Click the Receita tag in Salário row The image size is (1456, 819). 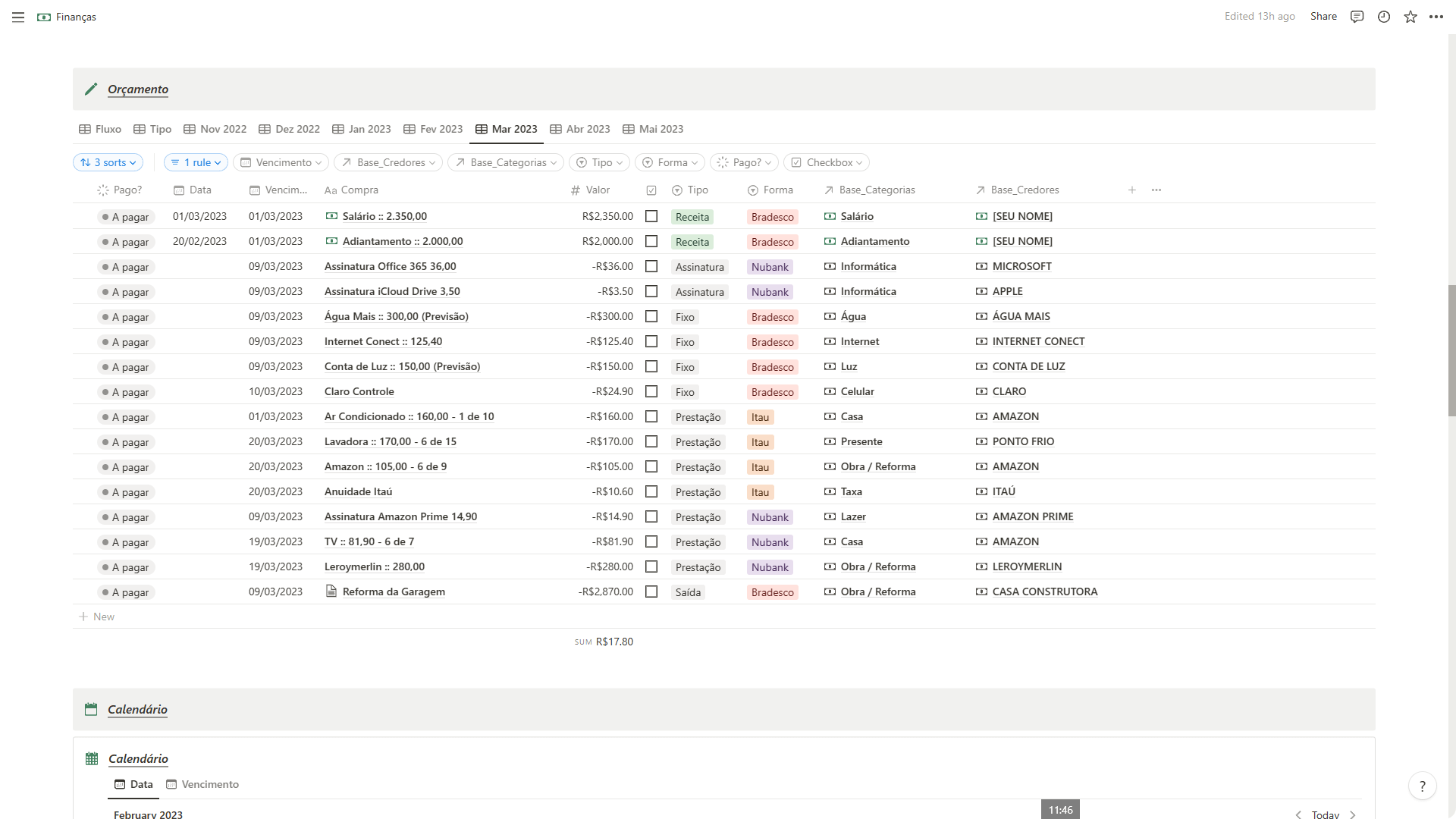[x=692, y=217]
